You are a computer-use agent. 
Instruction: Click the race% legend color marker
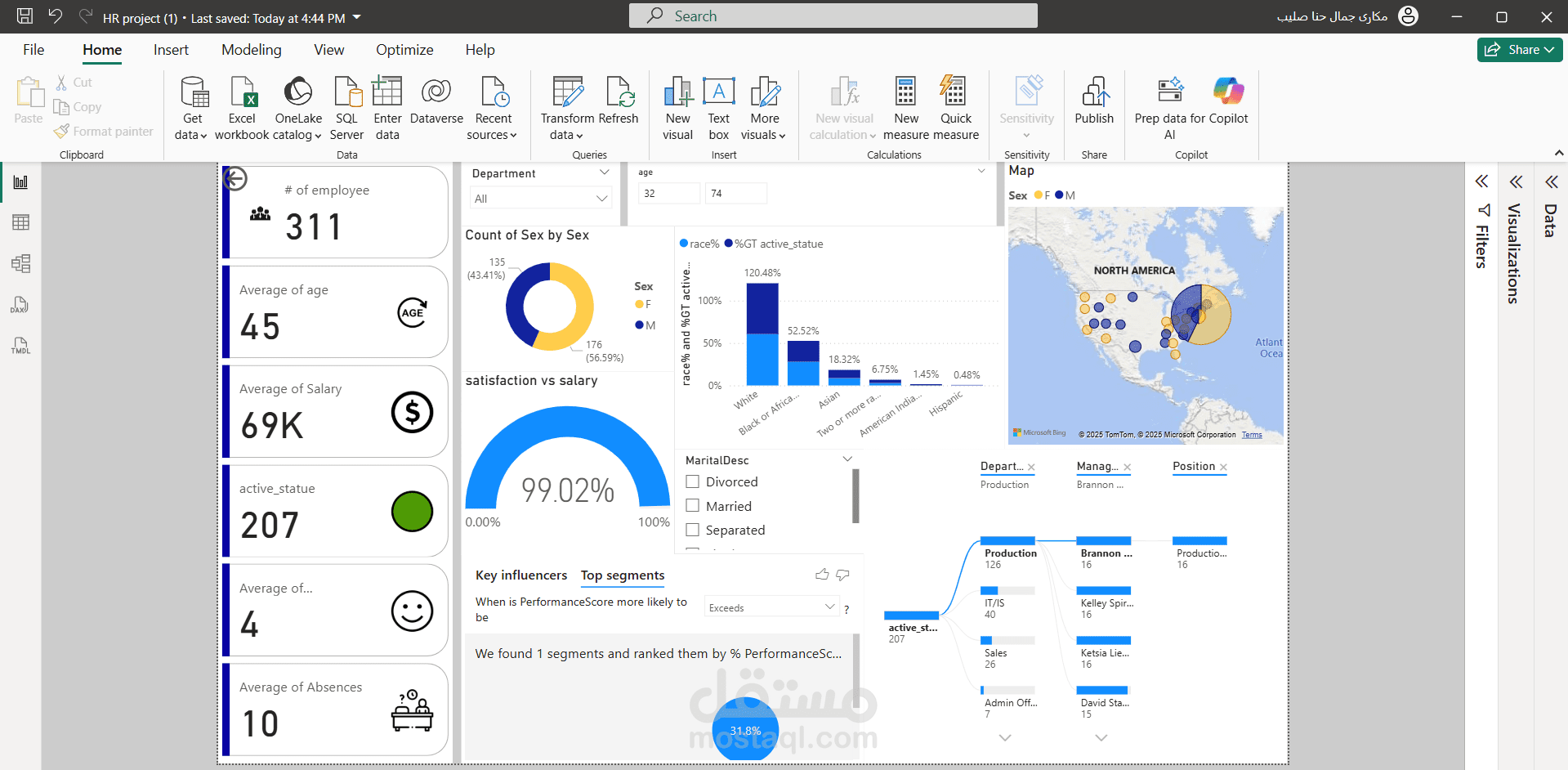click(x=684, y=244)
